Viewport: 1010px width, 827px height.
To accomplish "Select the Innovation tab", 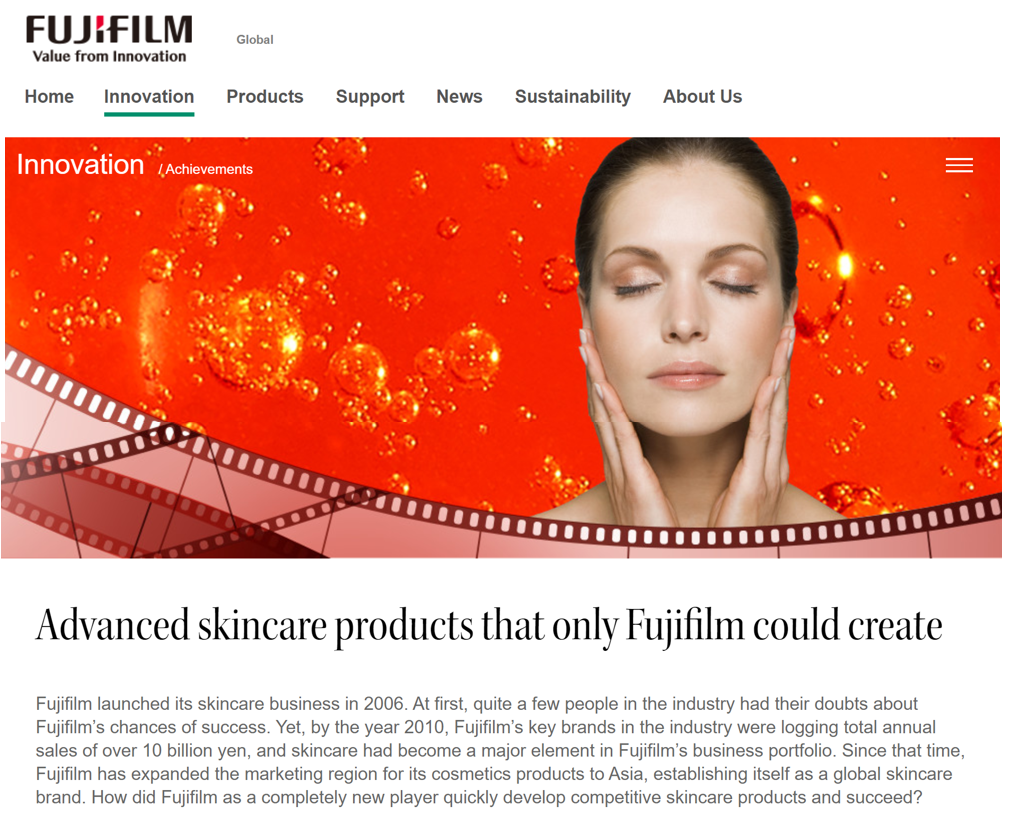I will coord(149,97).
